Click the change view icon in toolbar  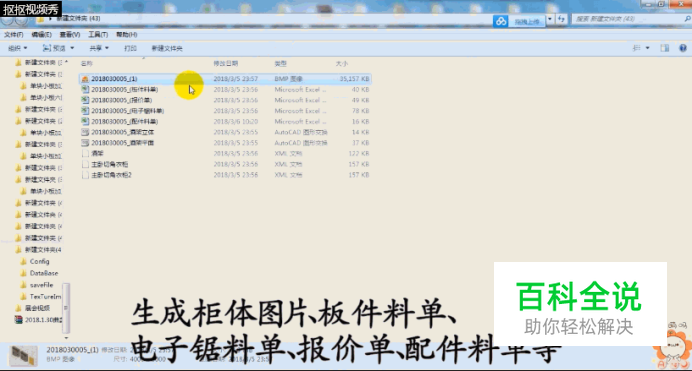coord(636,48)
